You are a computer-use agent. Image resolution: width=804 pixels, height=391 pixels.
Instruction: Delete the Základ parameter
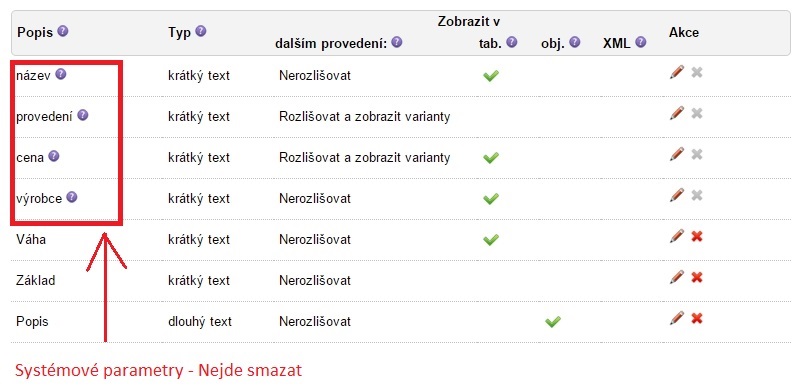pos(696,278)
